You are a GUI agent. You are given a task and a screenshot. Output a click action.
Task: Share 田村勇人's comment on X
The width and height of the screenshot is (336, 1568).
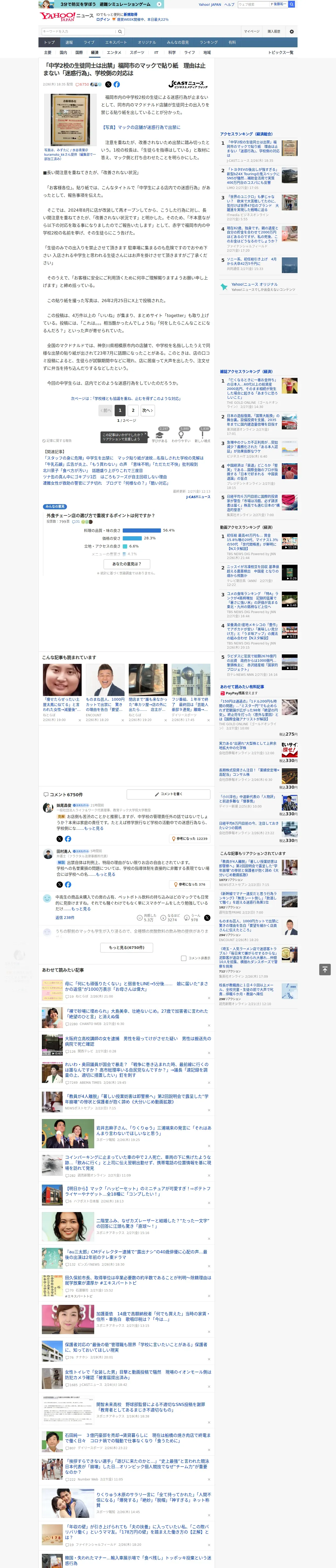(x=60, y=884)
